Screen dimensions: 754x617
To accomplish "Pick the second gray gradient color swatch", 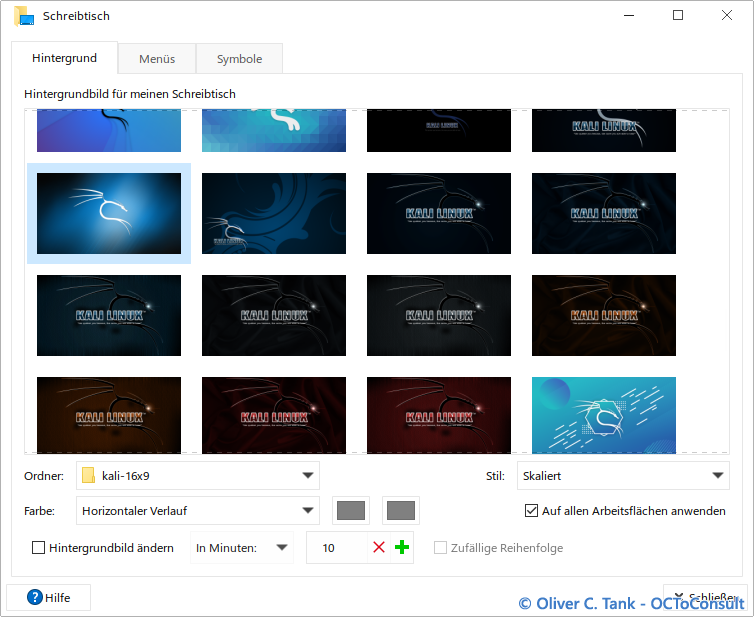I will pos(401,510).
